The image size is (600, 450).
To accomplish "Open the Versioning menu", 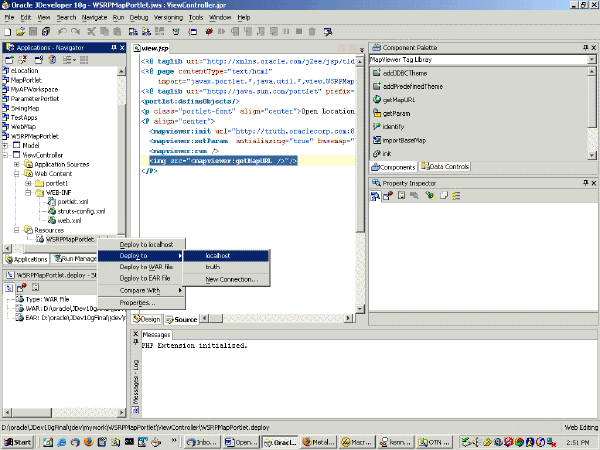I will pos(168,18).
